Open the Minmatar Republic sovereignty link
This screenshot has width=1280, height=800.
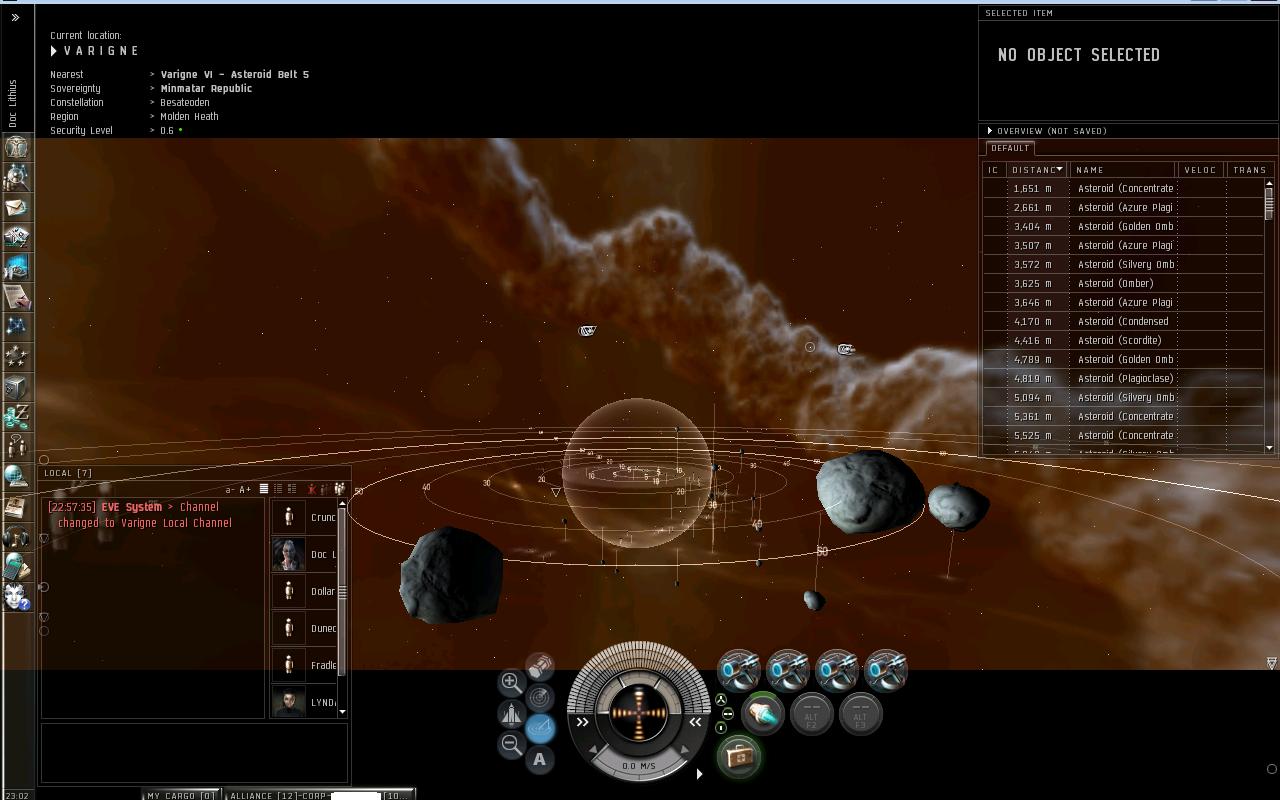point(206,88)
